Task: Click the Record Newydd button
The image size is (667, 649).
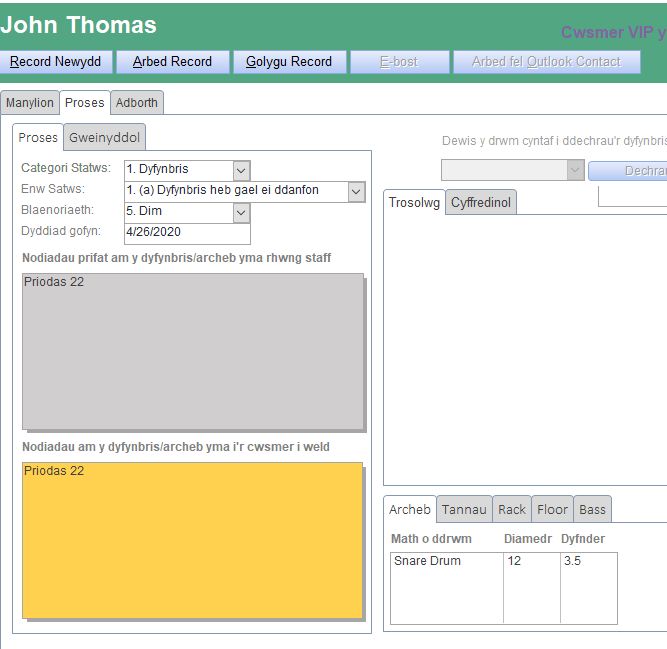Action: pos(56,62)
